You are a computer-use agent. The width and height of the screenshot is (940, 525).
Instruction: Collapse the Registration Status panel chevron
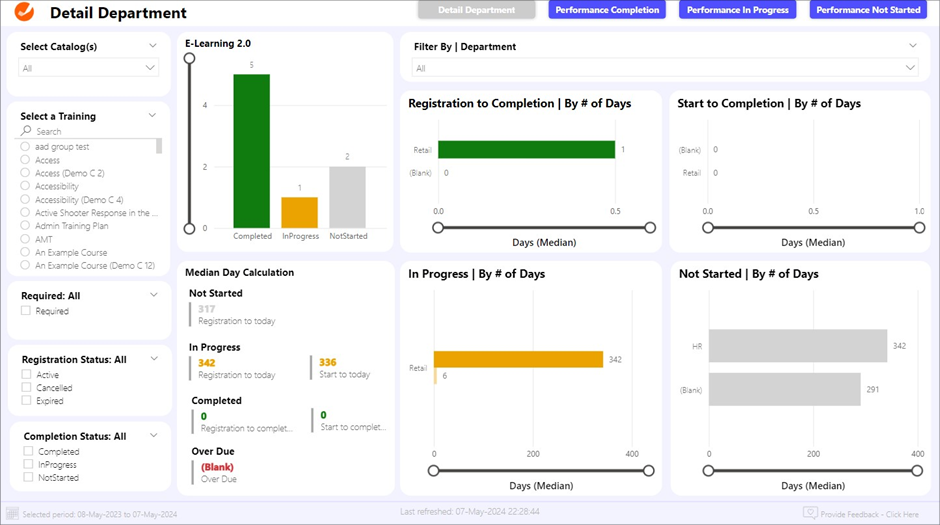click(x=153, y=358)
